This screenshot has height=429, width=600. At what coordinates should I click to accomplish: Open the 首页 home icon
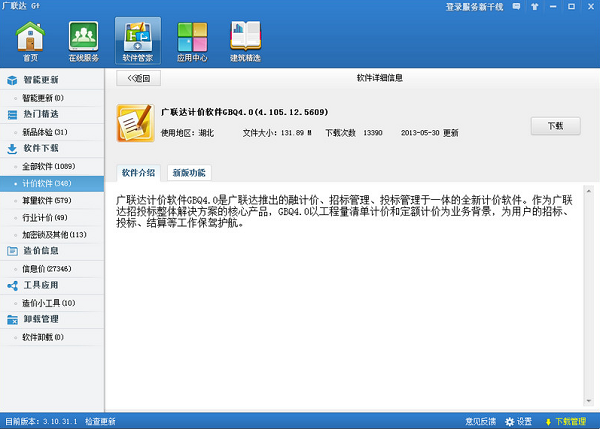30,42
